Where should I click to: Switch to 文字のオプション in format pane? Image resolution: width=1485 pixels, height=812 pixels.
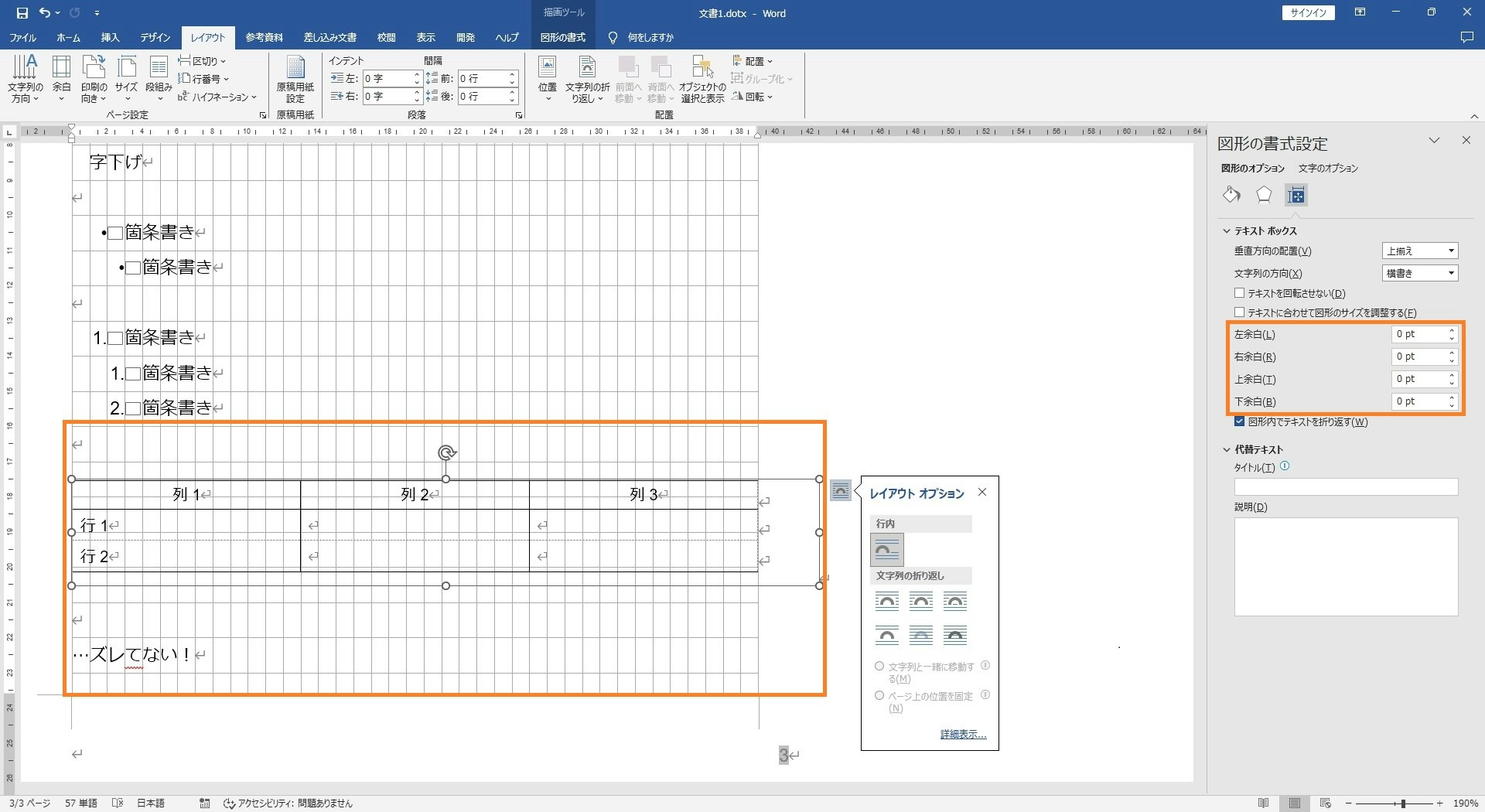pyautogui.click(x=1328, y=168)
